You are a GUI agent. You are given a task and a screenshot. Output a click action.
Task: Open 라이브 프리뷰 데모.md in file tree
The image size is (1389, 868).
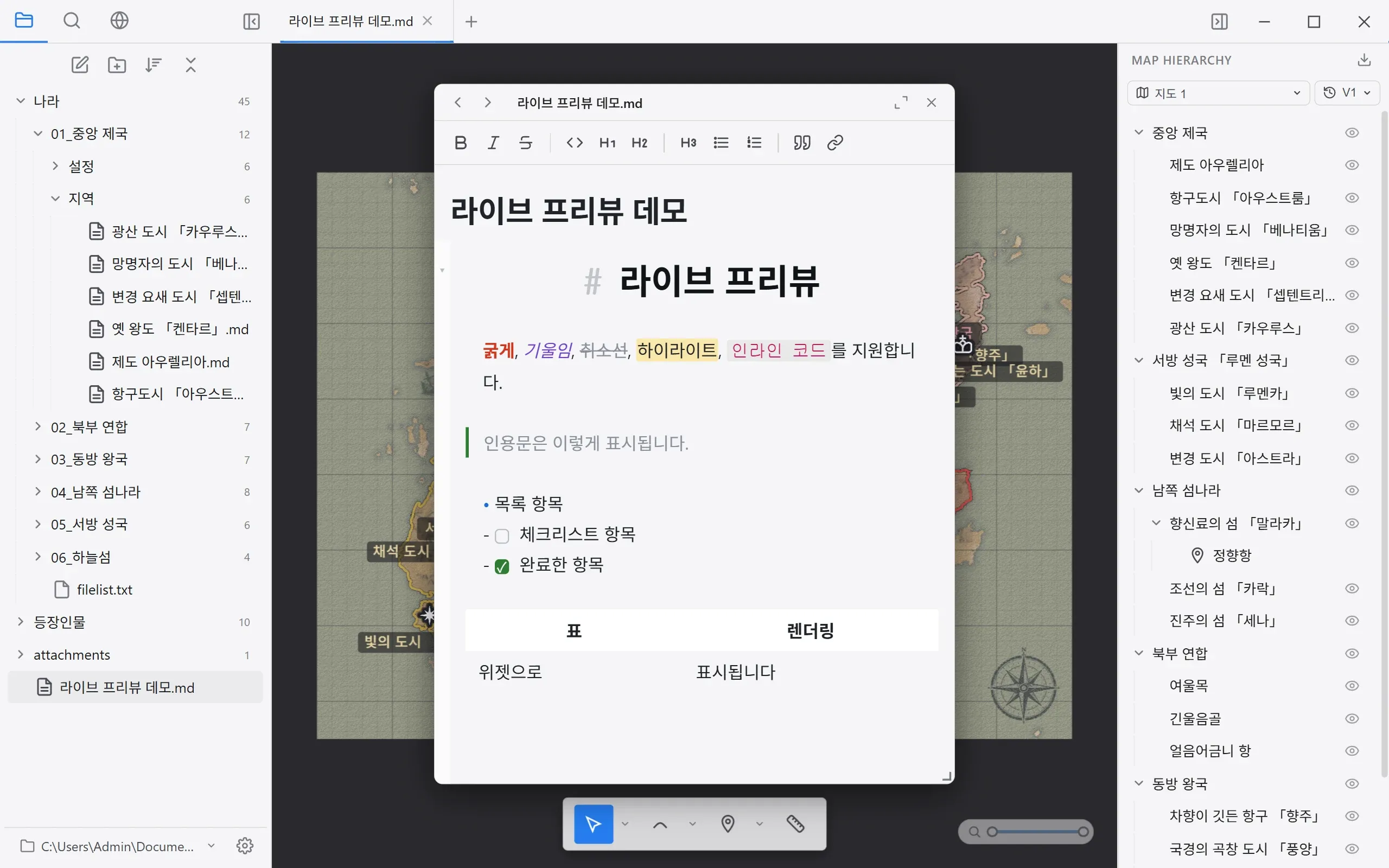pyautogui.click(x=136, y=687)
